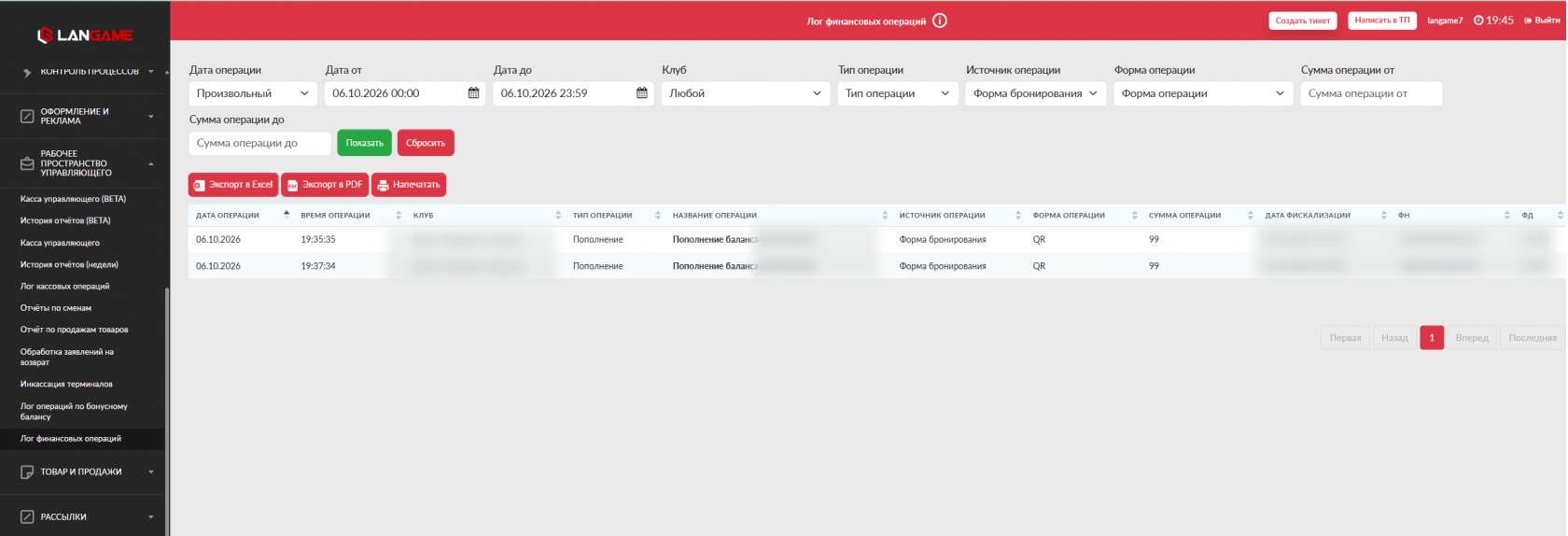Viewport: 1568px width, 536px height.
Task: Click the sidebar vertical scrollbar
Action: pyautogui.click(x=167, y=411)
